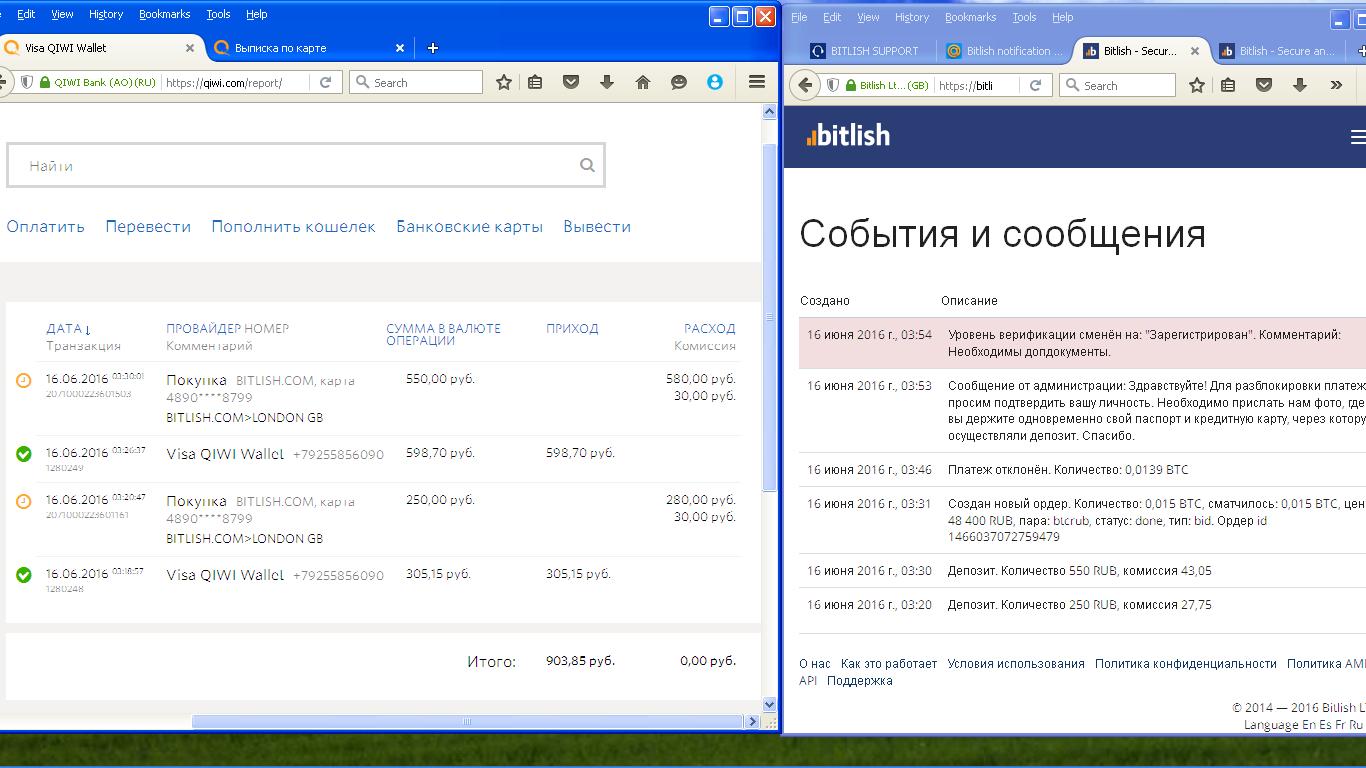Click the magnifier in the Найти search box
1366x768 pixels.
(587, 165)
